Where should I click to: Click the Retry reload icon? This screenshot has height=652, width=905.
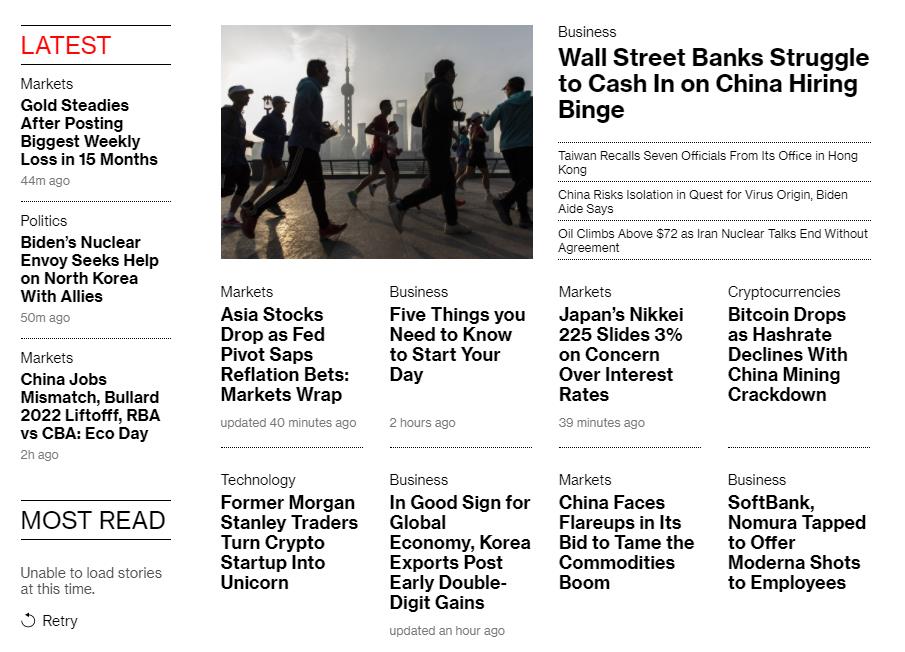[28, 621]
